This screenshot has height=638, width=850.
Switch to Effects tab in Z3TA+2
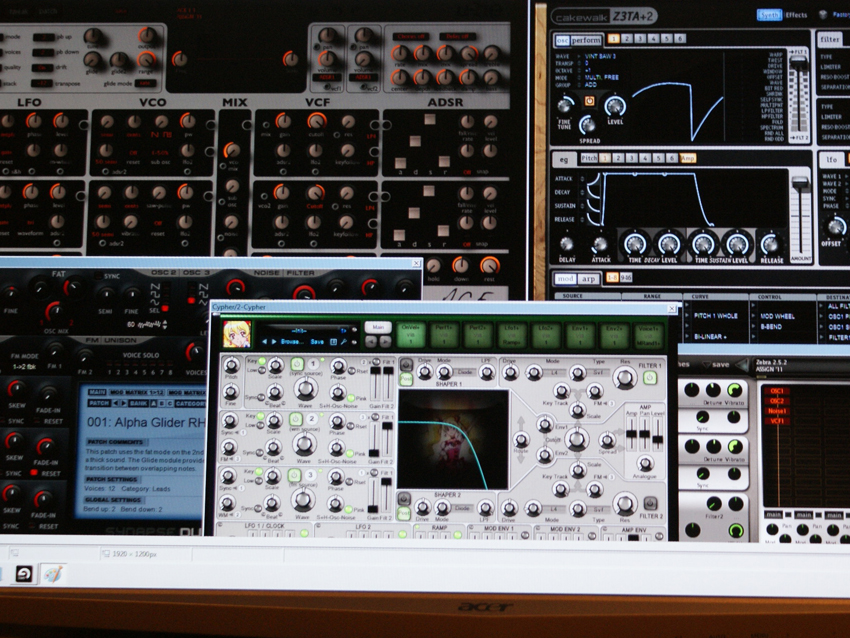pos(796,15)
